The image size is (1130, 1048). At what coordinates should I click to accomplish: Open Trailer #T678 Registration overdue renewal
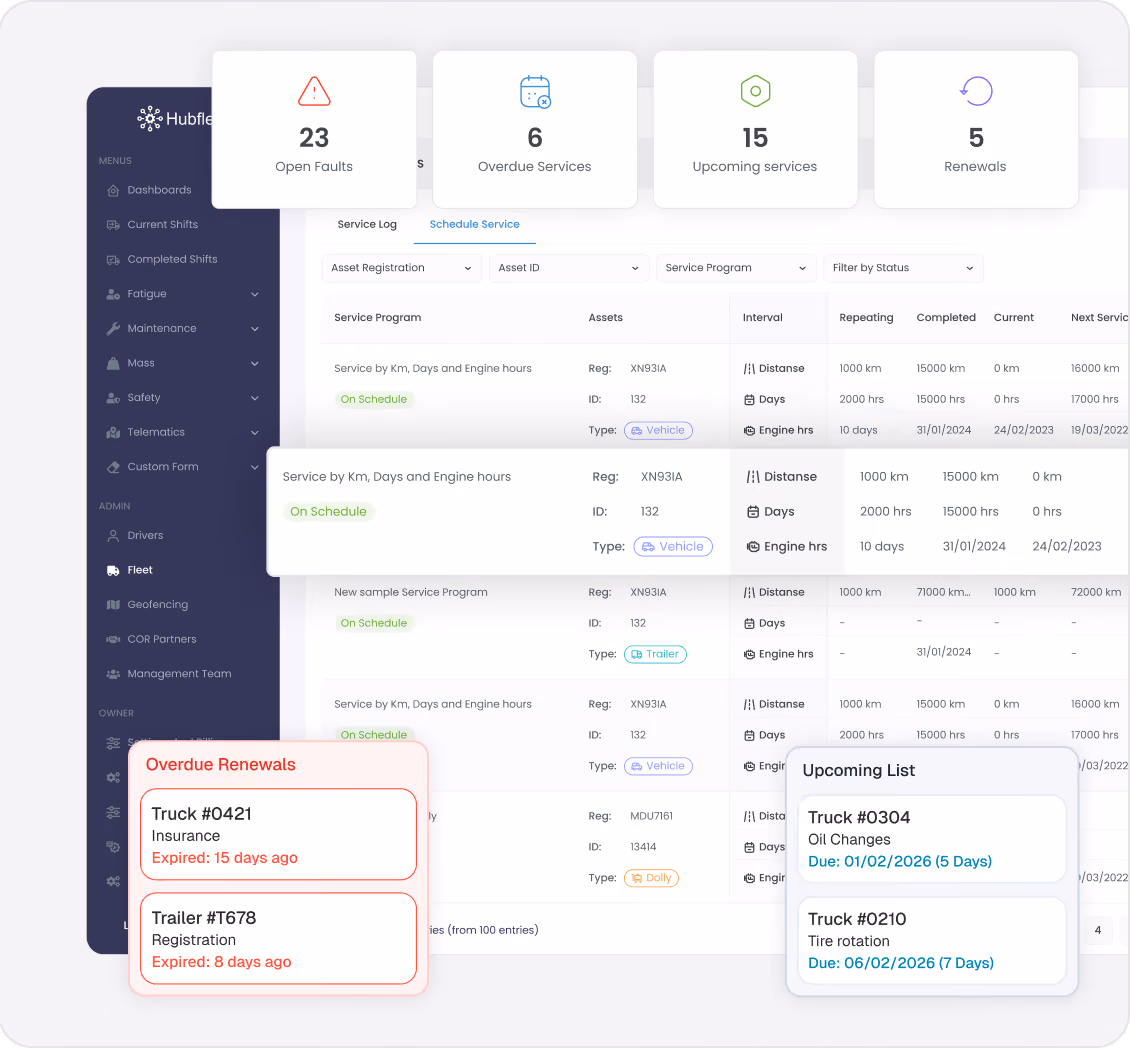pyautogui.click(x=278, y=938)
